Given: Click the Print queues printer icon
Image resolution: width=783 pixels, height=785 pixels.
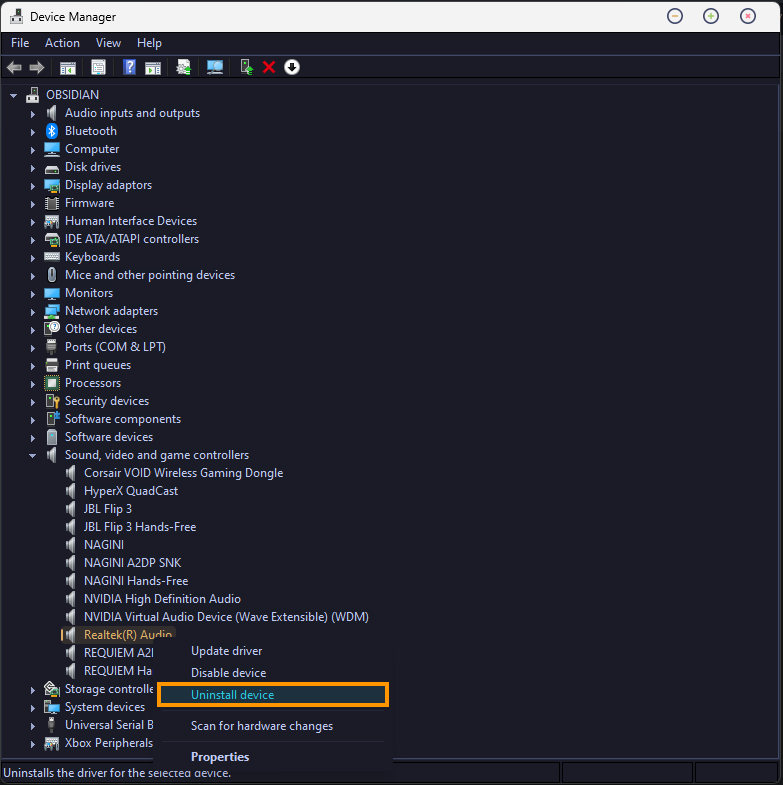Looking at the screenshot, I should [x=52, y=365].
